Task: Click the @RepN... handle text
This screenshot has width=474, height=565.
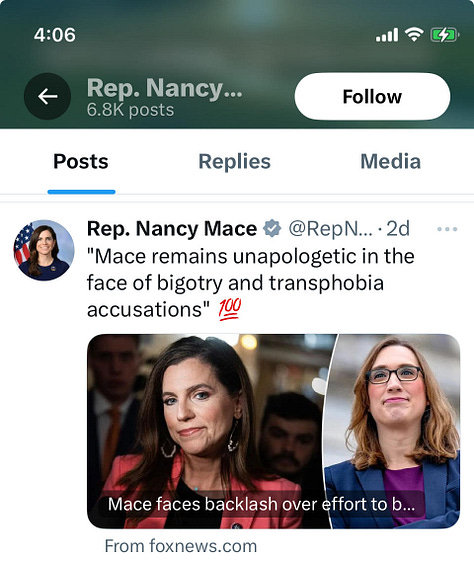Action: point(331,228)
